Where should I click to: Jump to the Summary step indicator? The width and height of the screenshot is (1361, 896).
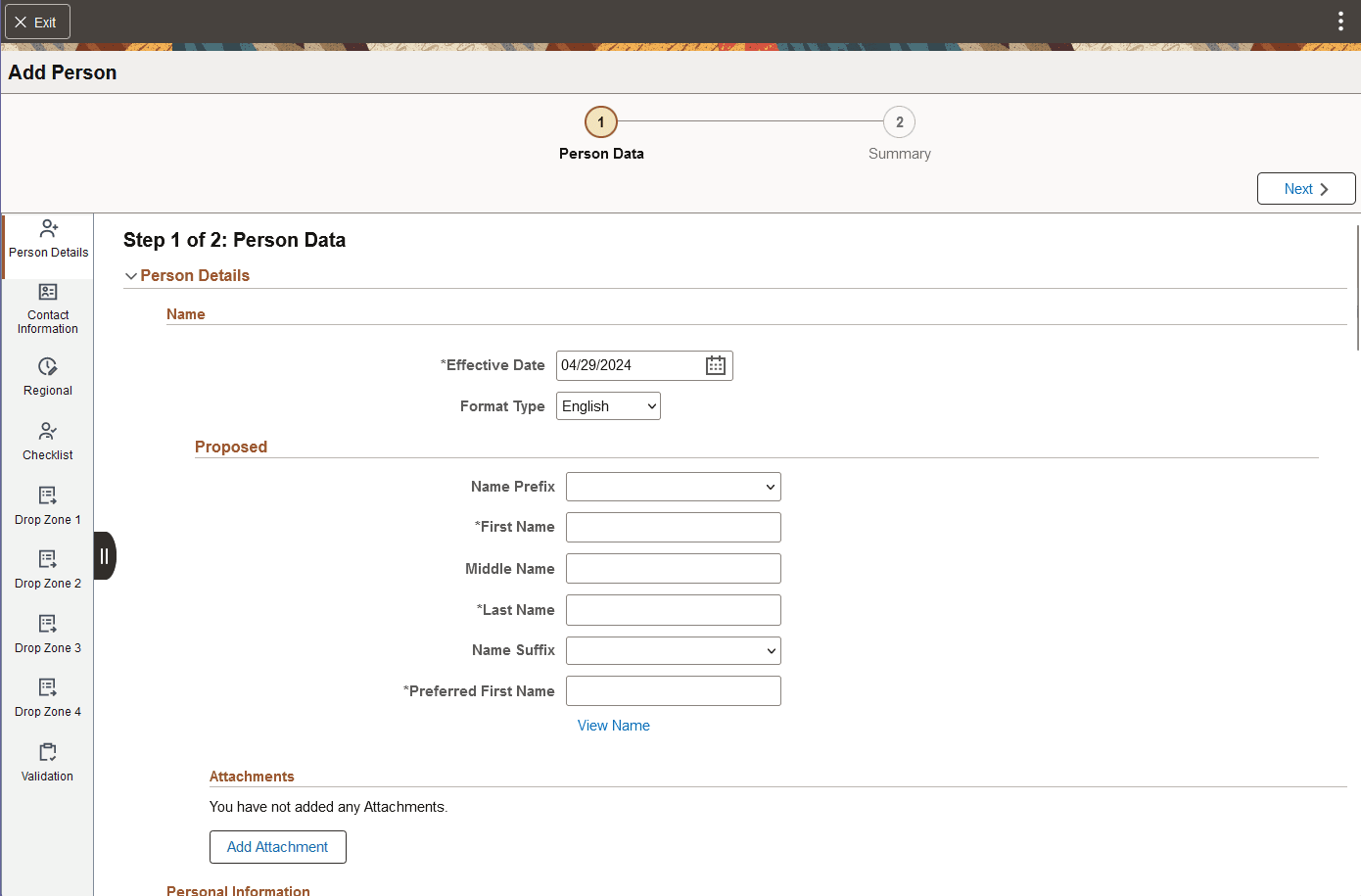[x=899, y=122]
